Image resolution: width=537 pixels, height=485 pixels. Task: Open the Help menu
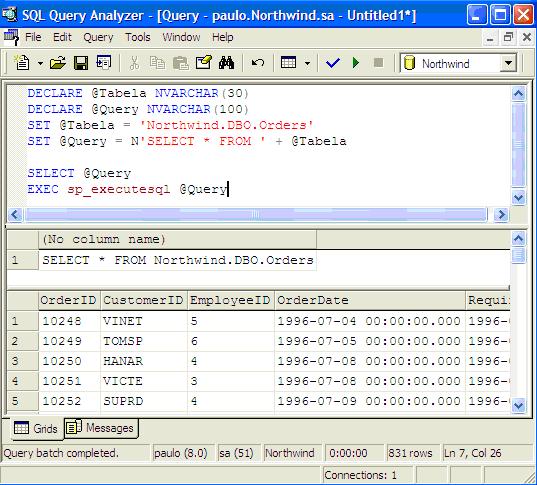click(x=223, y=37)
